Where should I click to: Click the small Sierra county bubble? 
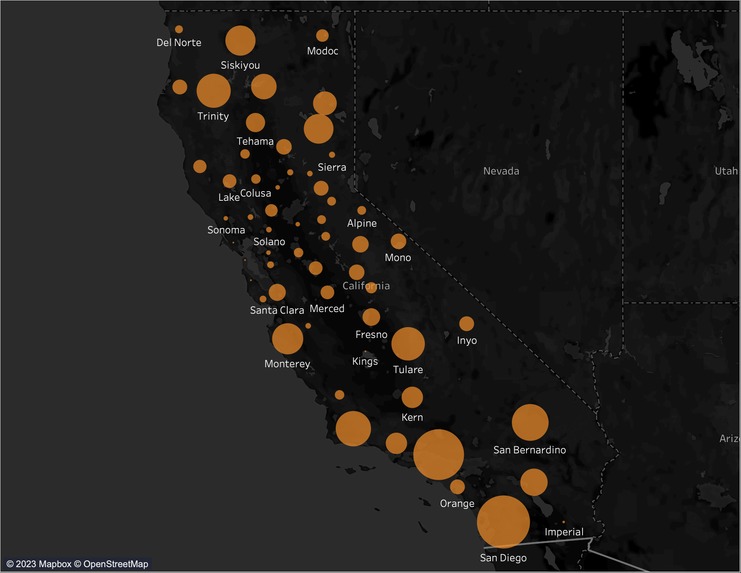click(x=332, y=154)
